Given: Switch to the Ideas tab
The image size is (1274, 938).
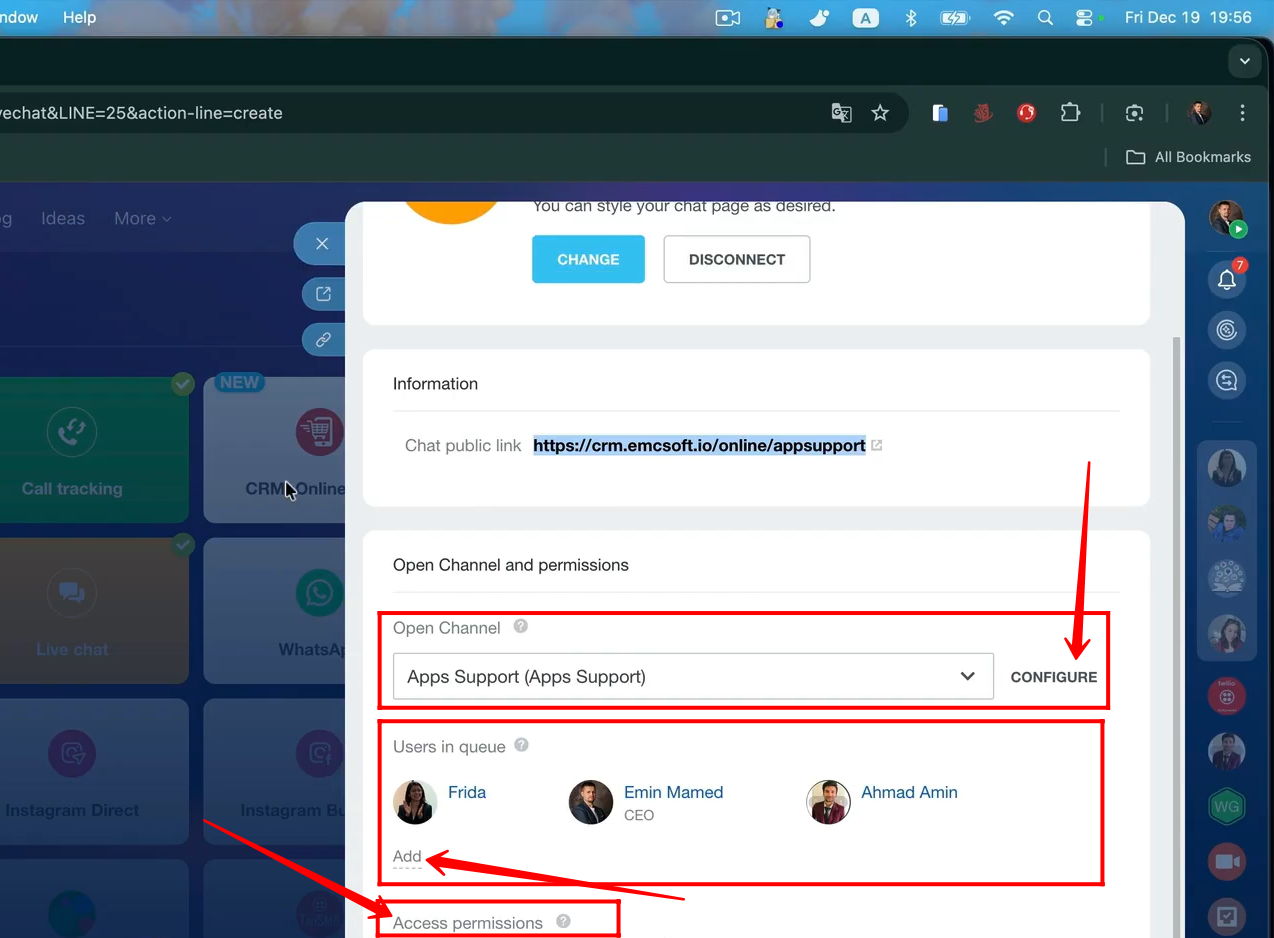Looking at the screenshot, I should [x=63, y=218].
